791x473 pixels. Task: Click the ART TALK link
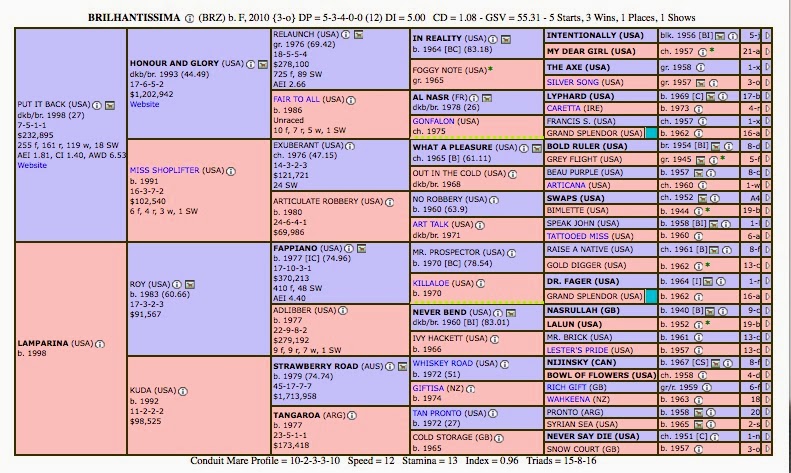(x=430, y=224)
